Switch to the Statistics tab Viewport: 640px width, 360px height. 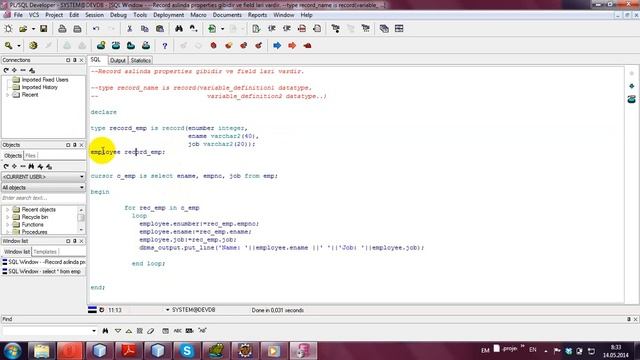pos(140,60)
